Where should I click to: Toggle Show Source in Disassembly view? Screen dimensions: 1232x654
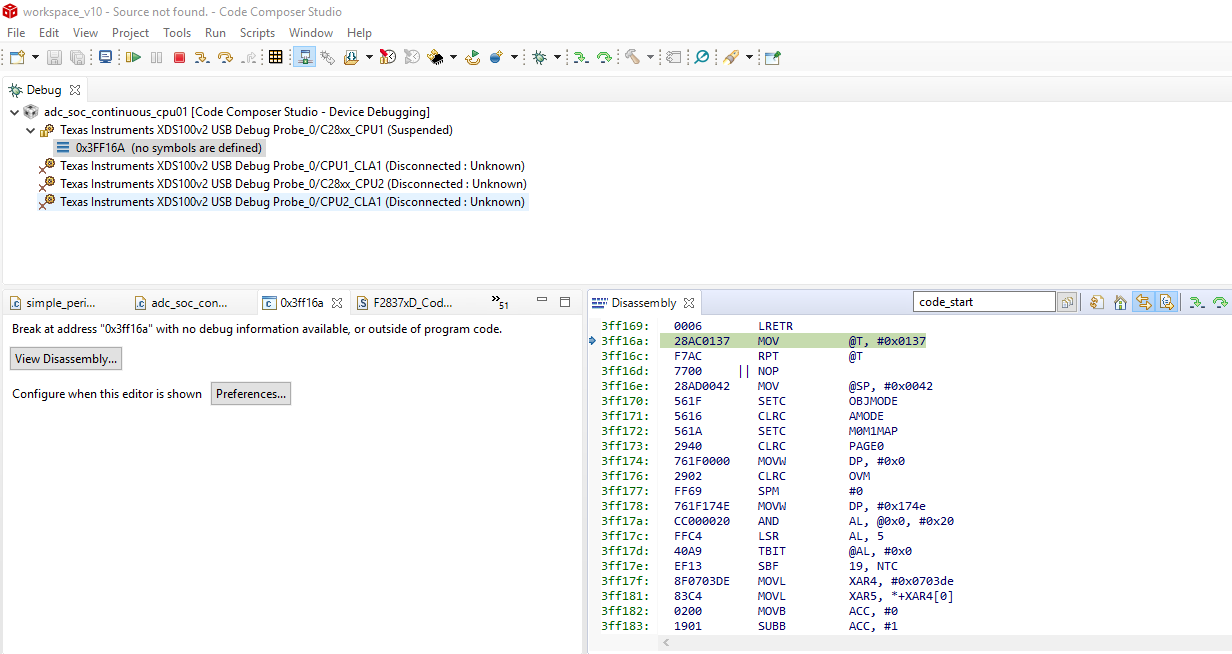(1166, 302)
